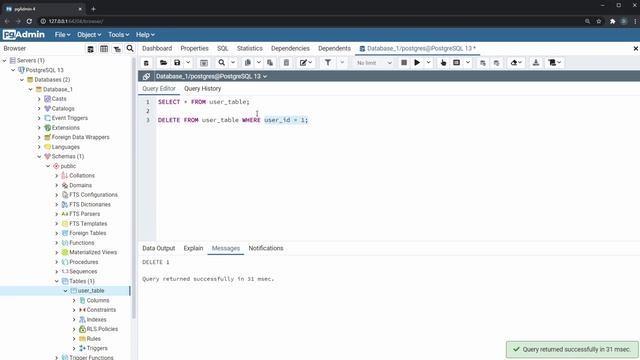Switch to the Statistics tab
Image resolution: width=640 pixels, height=360 pixels.
[249, 48]
